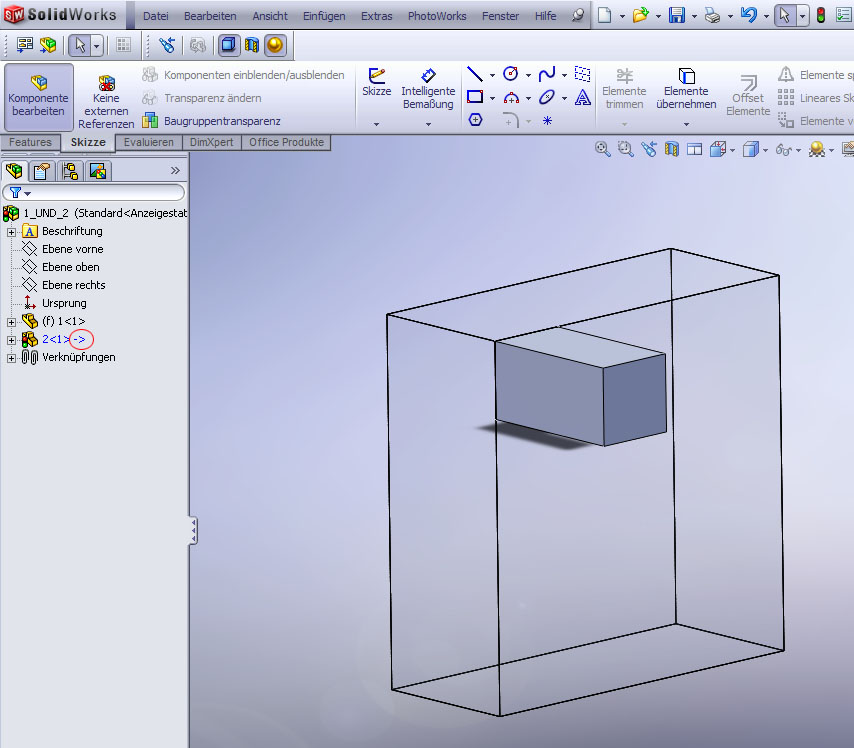Toggle shaded with edges display icon
The width and height of the screenshot is (854, 748).
pos(229,45)
